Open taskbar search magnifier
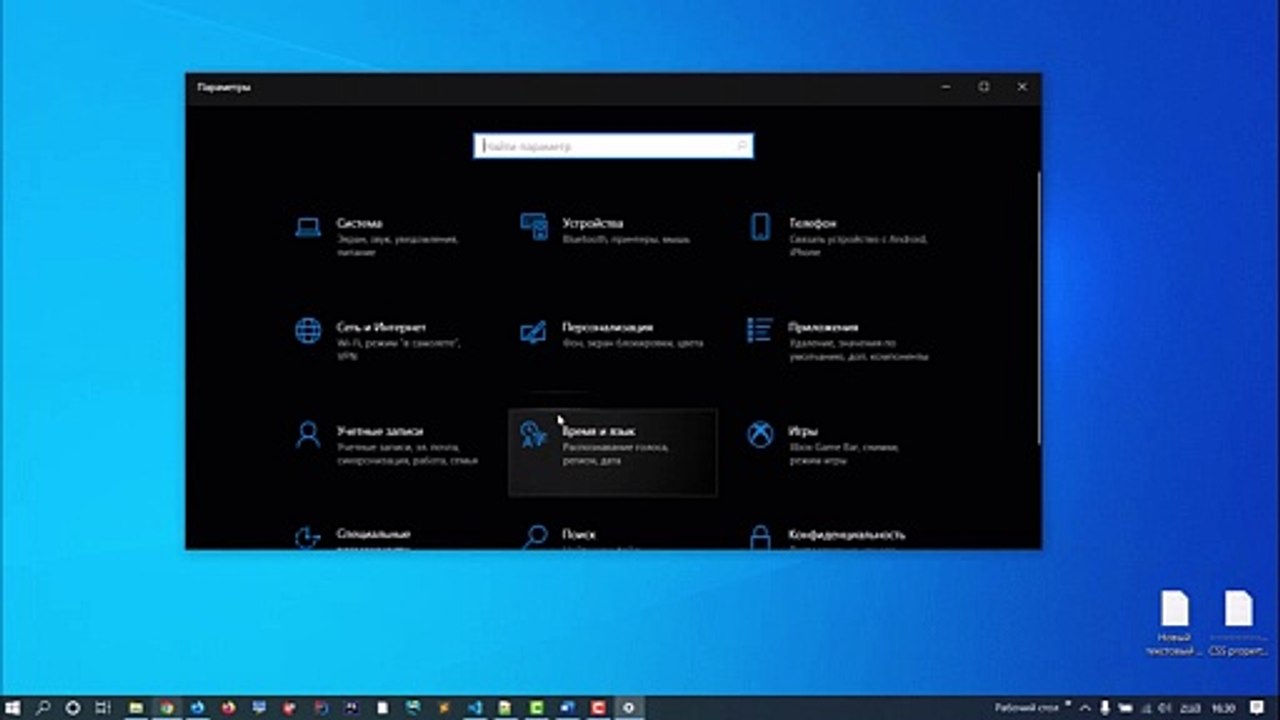Image resolution: width=1280 pixels, height=720 pixels. click(x=43, y=708)
